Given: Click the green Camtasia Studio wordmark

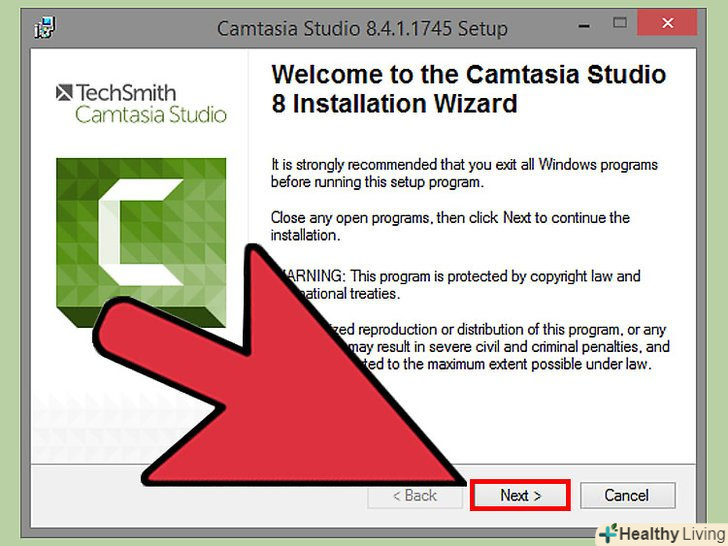Looking at the screenshot, I should pyautogui.click(x=151, y=115).
